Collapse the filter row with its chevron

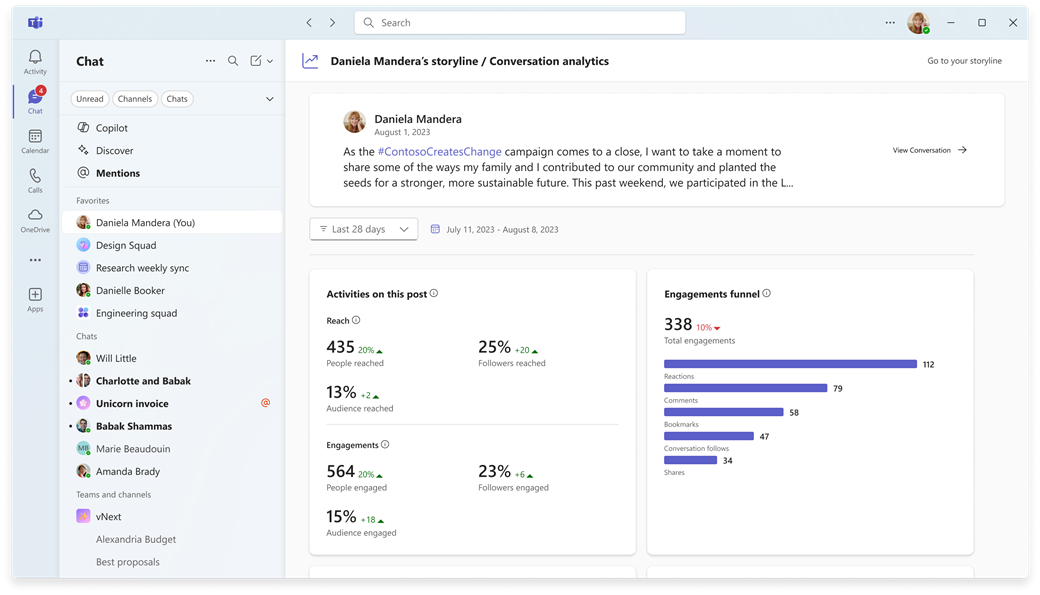[270, 99]
